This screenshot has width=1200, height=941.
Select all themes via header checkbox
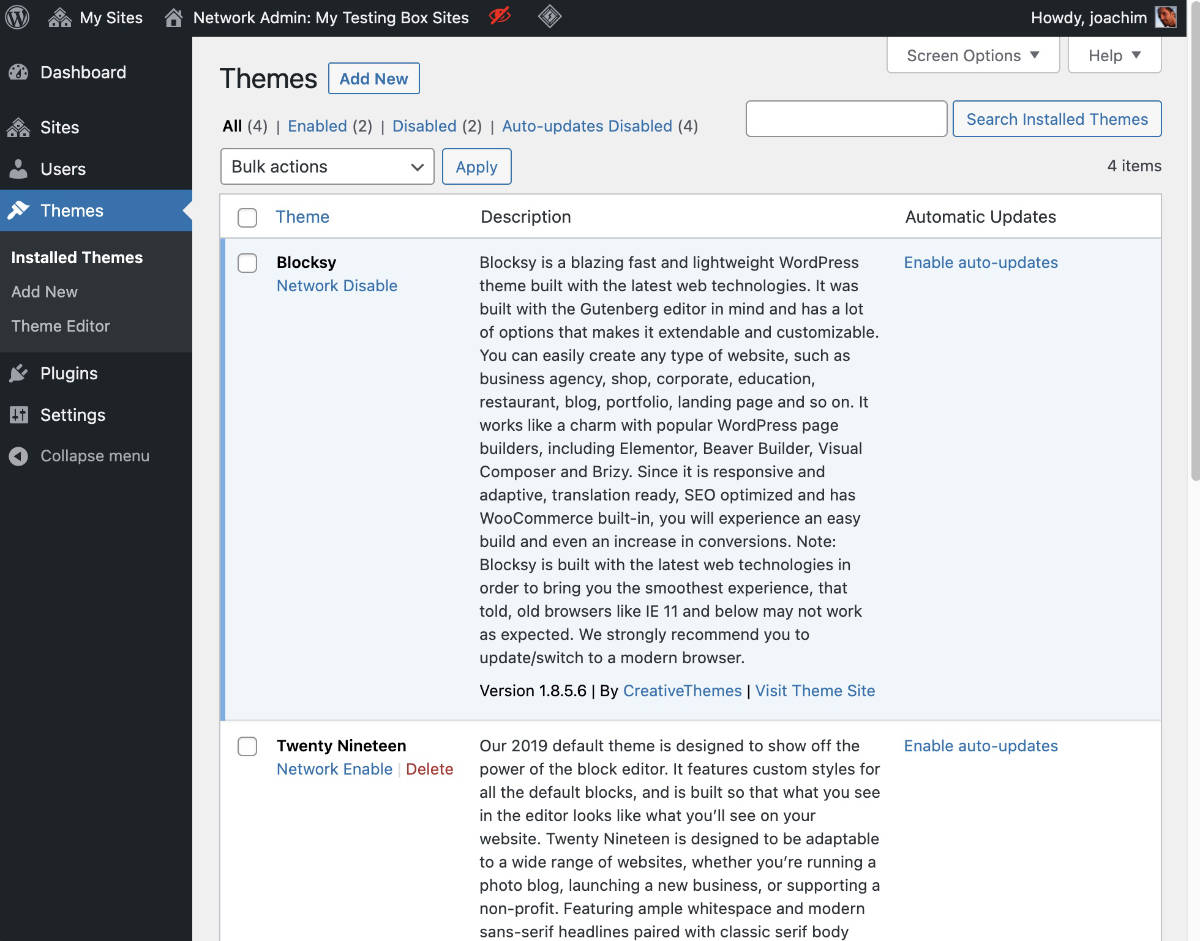coord(247,217)
